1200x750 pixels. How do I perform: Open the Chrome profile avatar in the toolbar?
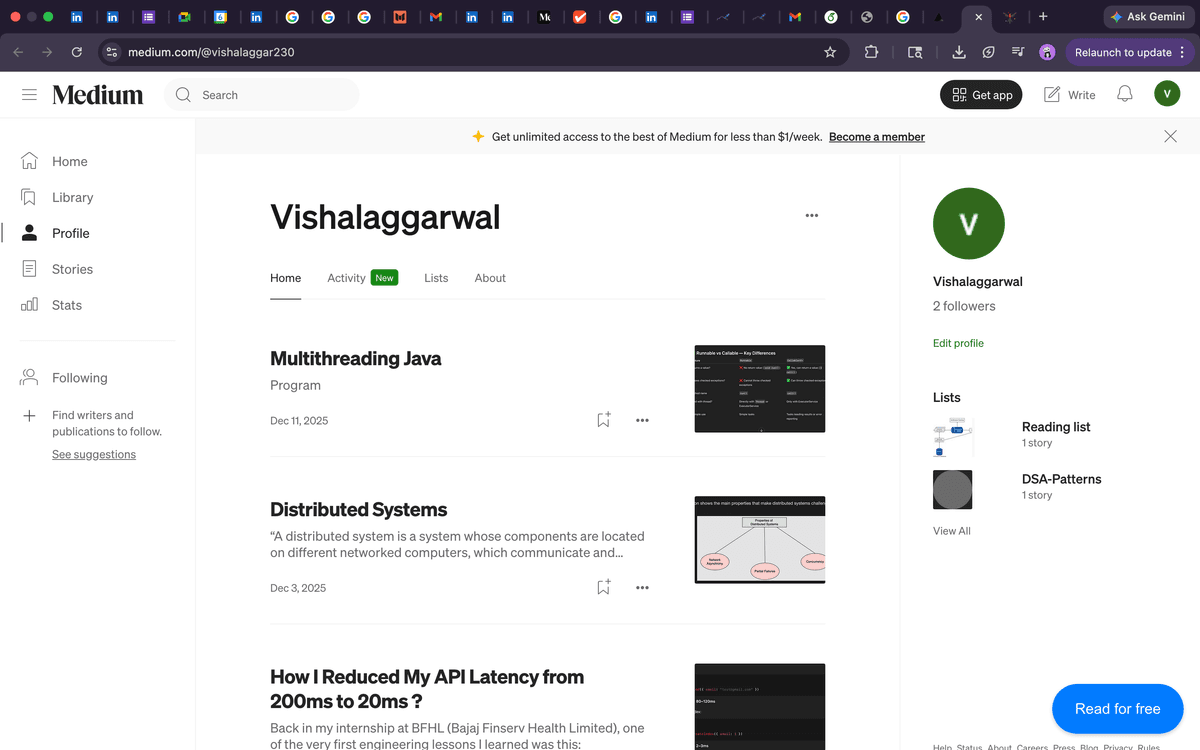pos(1047,52)
